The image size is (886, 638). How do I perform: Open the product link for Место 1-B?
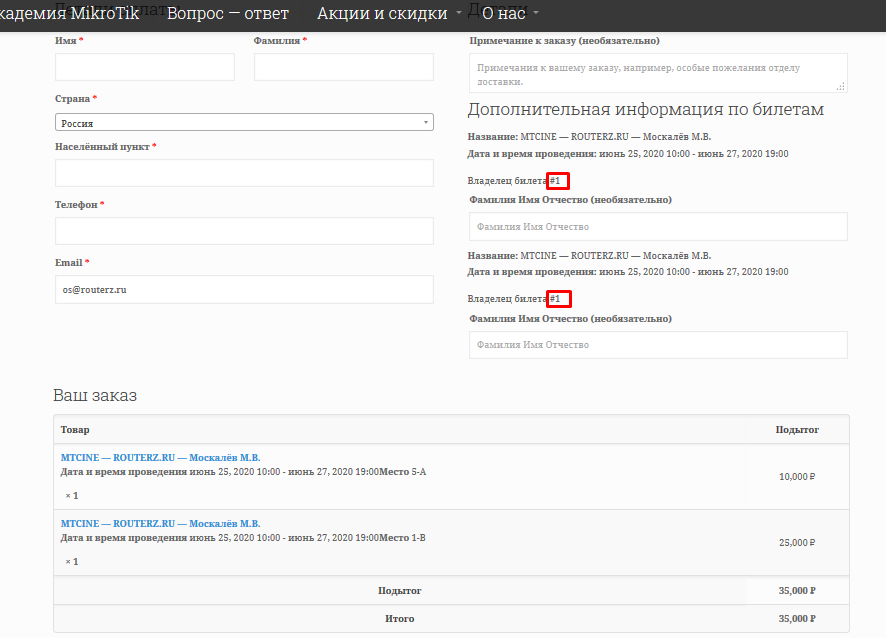(160, 523)
